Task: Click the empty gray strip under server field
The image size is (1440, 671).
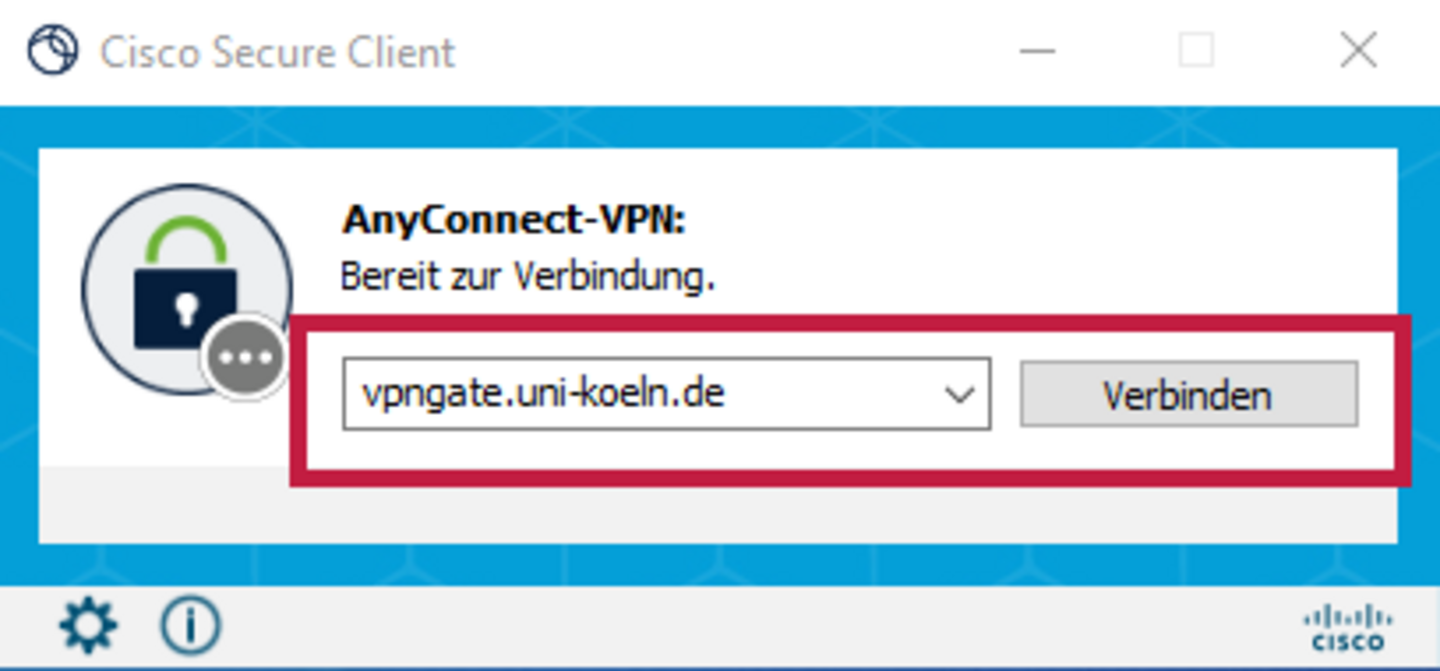Action: (x=718, y=514)
